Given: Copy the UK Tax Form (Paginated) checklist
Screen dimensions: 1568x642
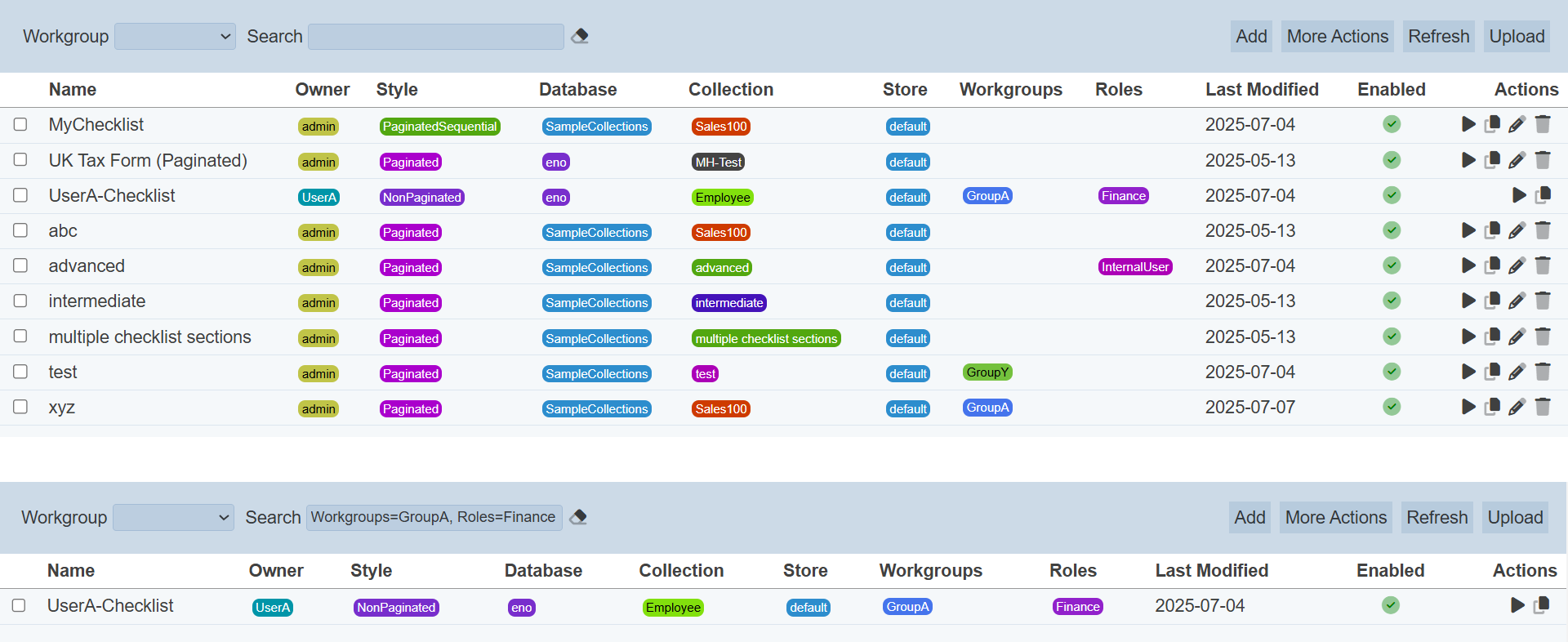Looking at the screenshot, I should [x=1492, y=160].
